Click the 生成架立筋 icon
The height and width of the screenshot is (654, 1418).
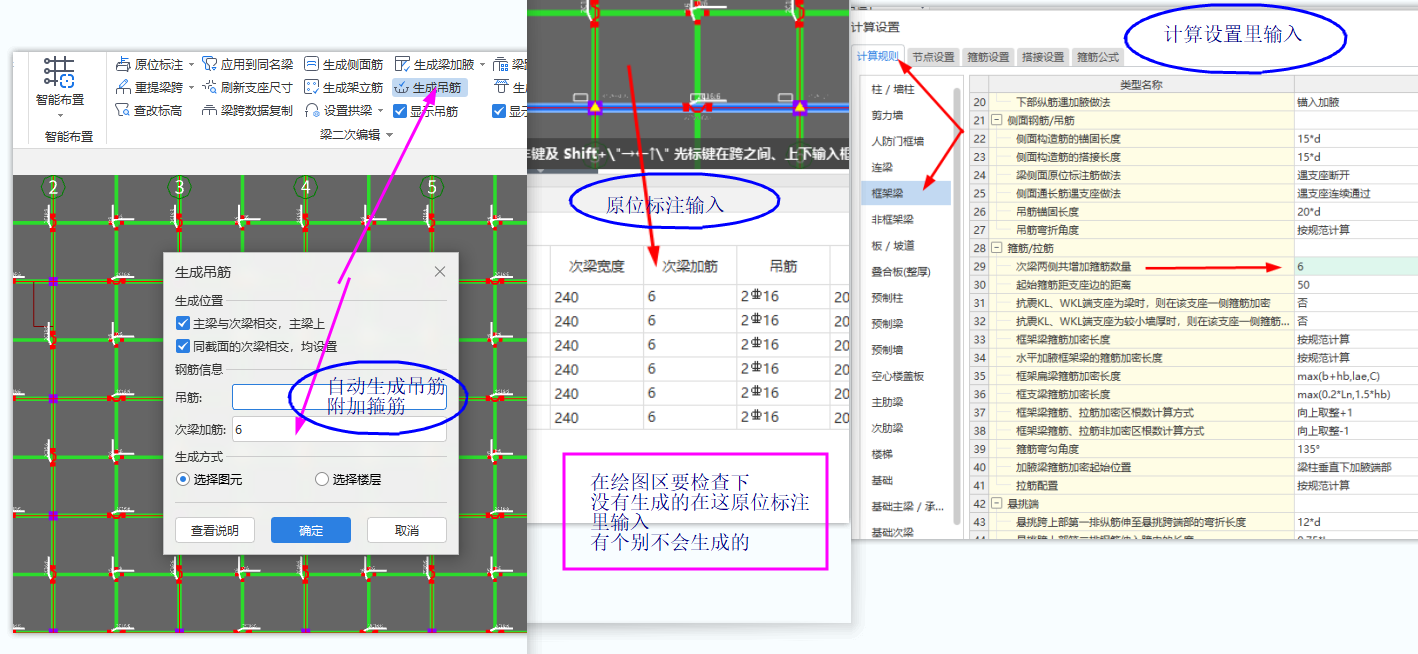point(311,87)
